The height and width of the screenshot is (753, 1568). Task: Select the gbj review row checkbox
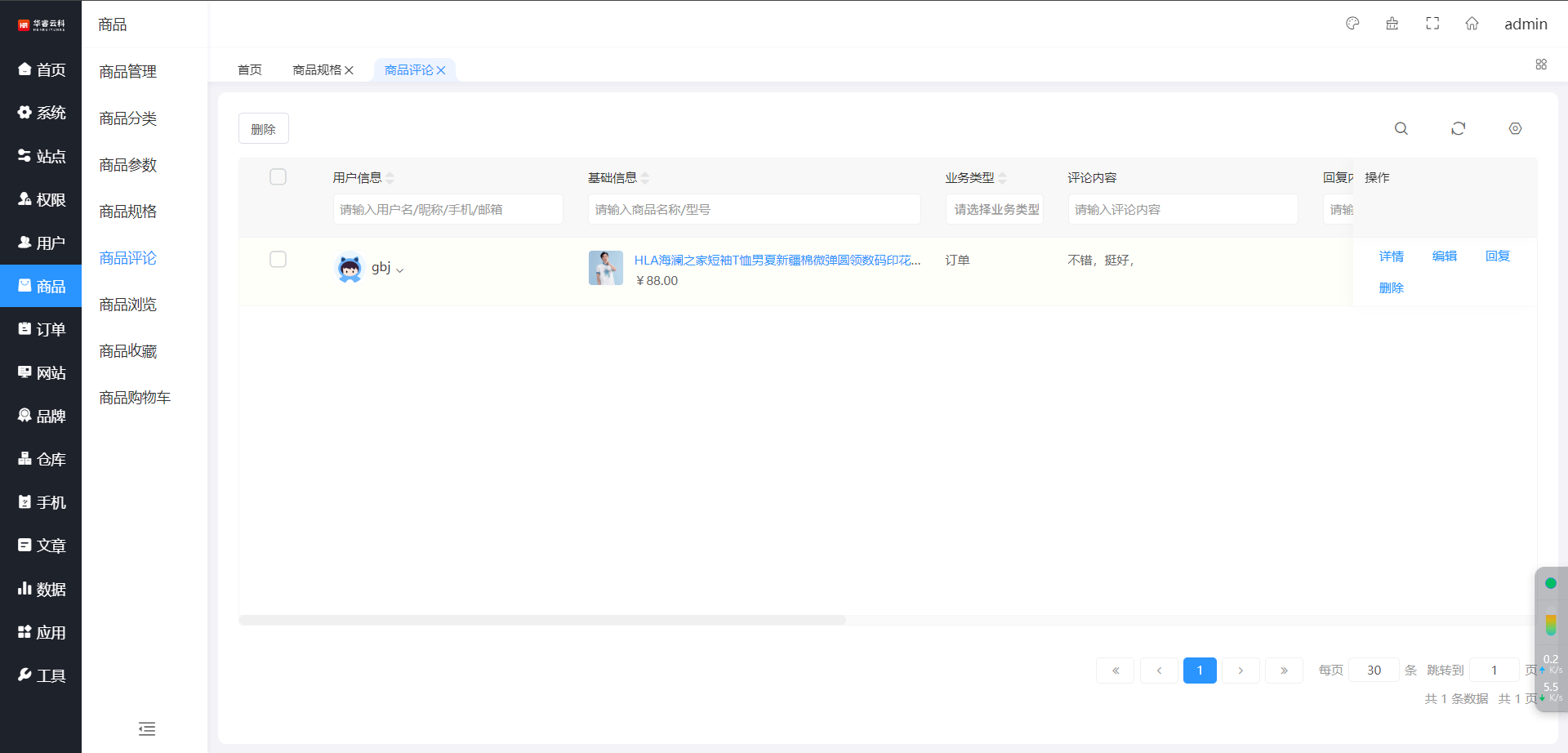click(x=278, y=260)
